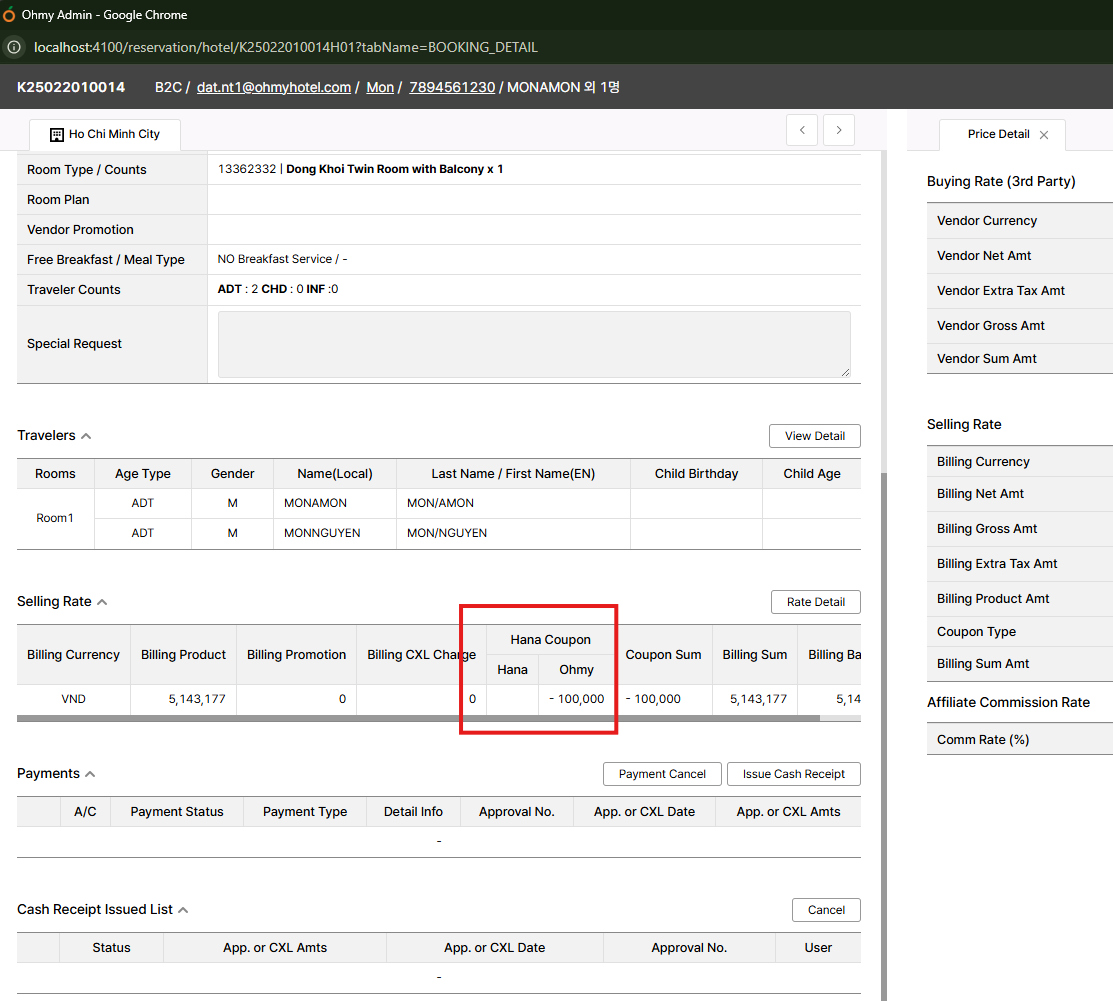The height and width of the screenshot is (1001, 1113).
Task: Select the Price Detail tab
Action: coord(998,134)
